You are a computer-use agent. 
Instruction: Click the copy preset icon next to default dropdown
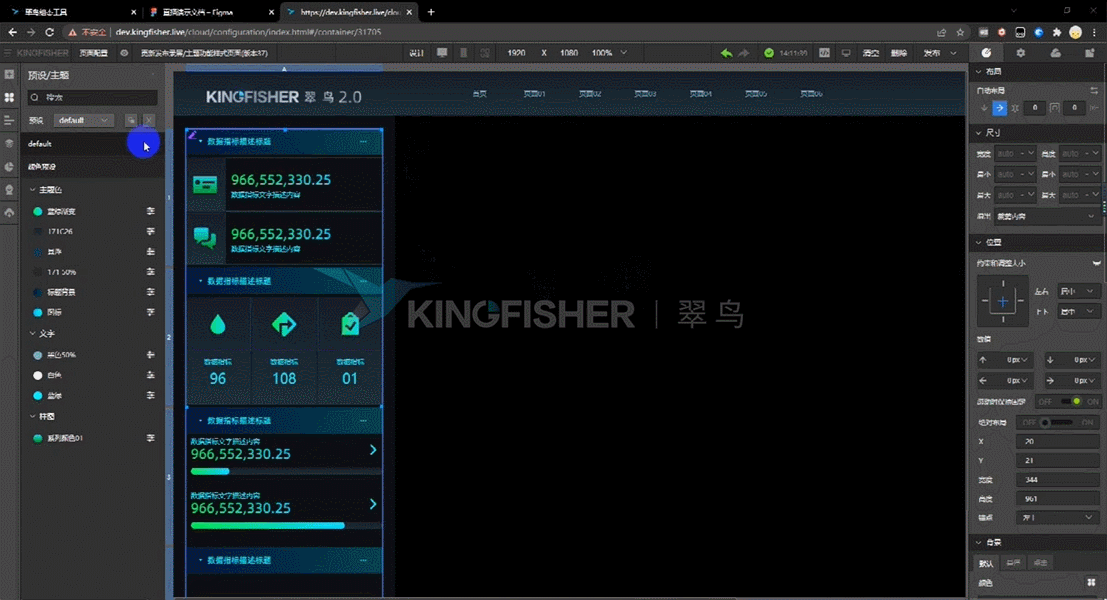point(131,120)
